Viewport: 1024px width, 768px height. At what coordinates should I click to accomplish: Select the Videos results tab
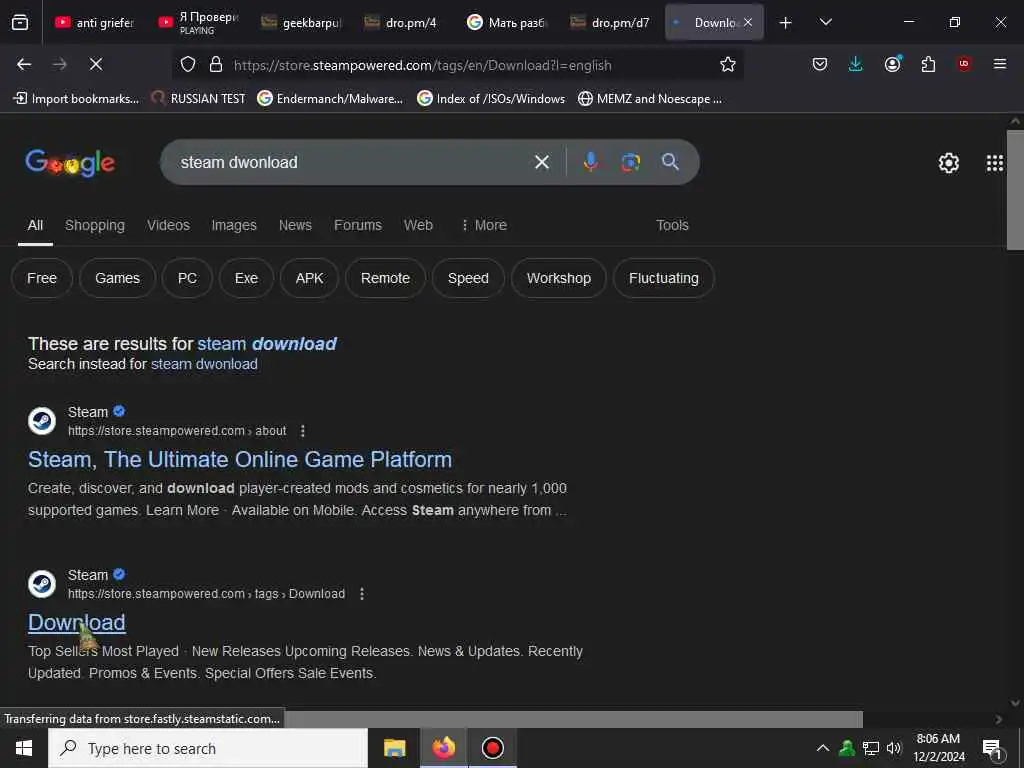(x=168, y=225)
